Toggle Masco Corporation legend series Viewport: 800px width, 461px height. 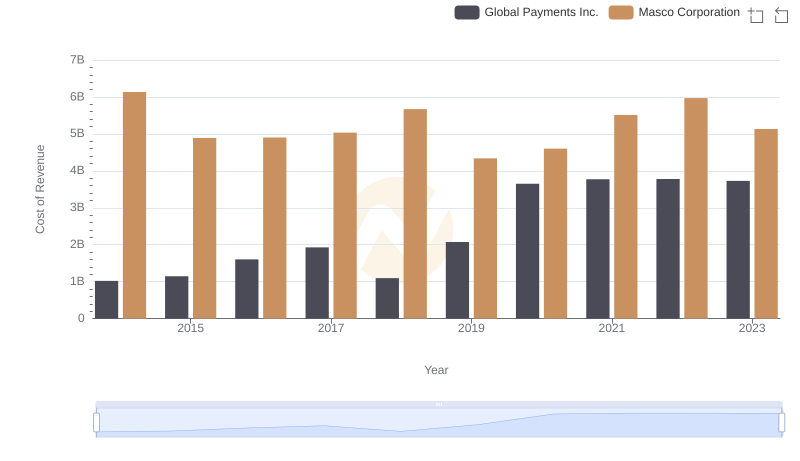tap(674, 12)
